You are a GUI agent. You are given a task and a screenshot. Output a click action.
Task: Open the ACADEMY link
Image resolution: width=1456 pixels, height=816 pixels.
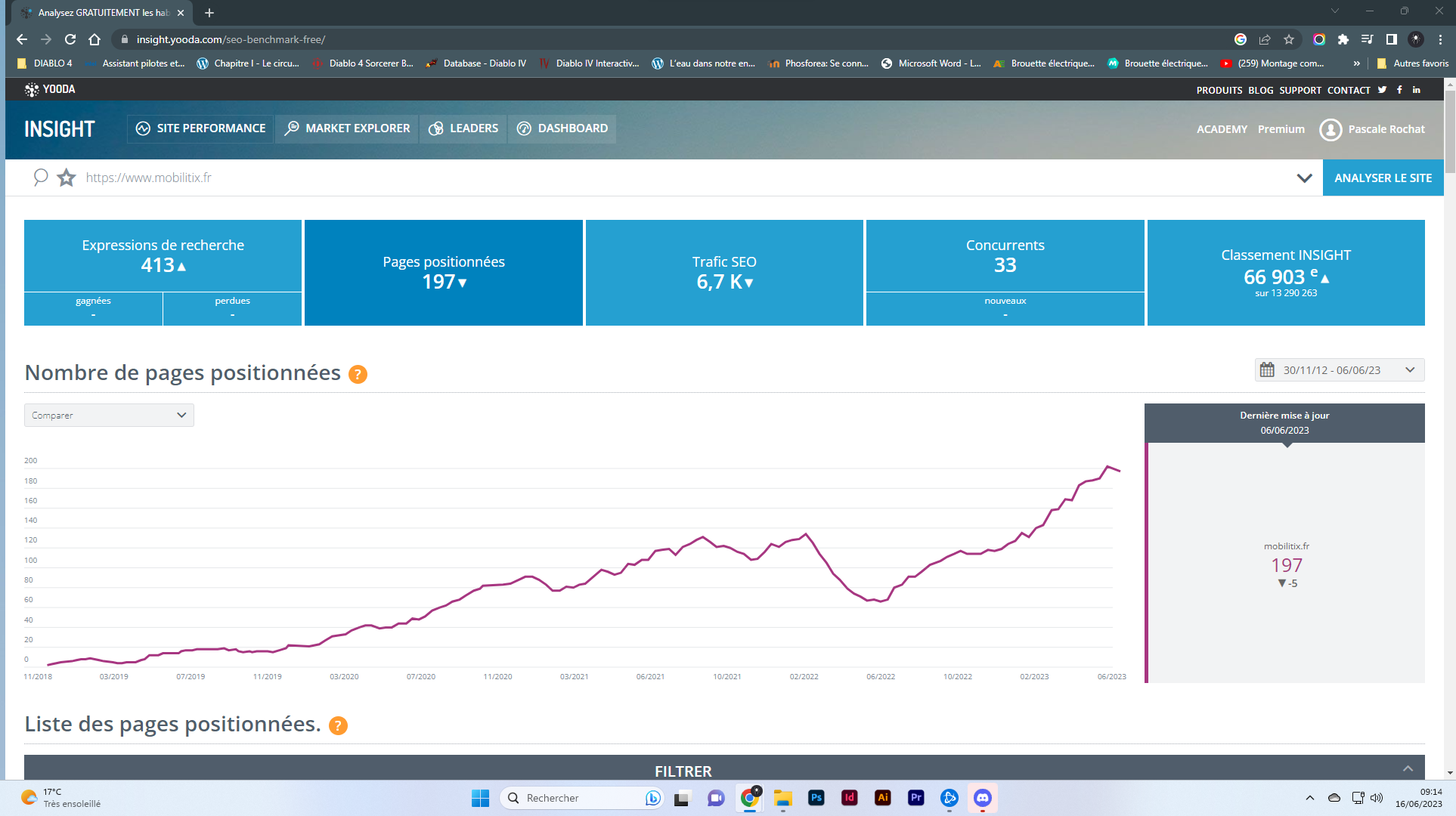coord(1222,129)
